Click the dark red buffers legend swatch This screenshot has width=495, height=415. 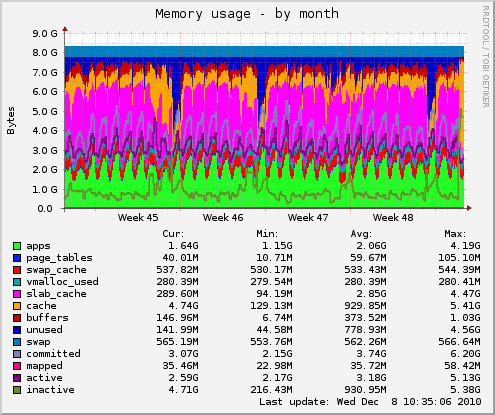[17, 318]
